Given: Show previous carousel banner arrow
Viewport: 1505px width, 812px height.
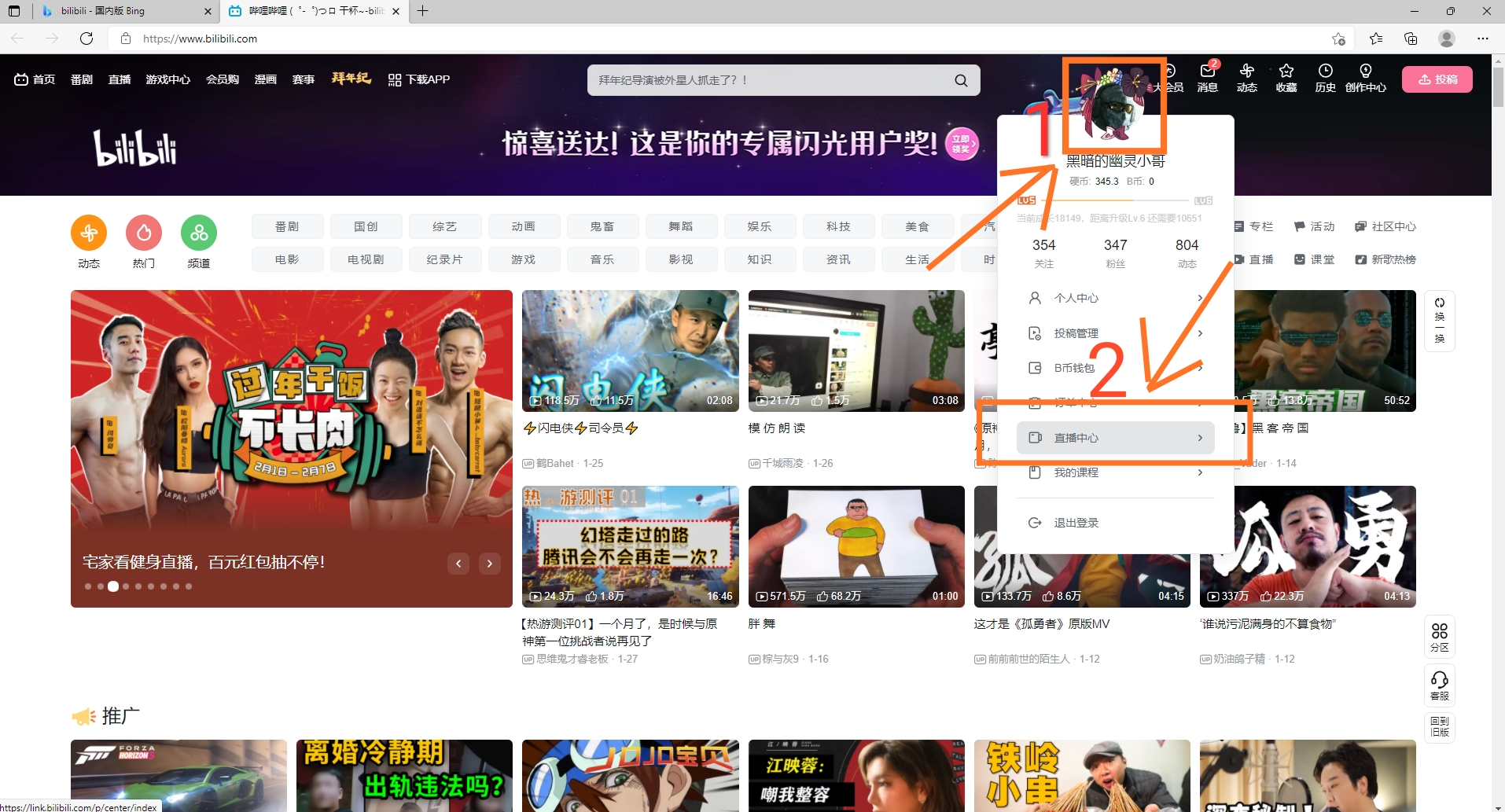Looking at the screenshot, I should point(458,563).
